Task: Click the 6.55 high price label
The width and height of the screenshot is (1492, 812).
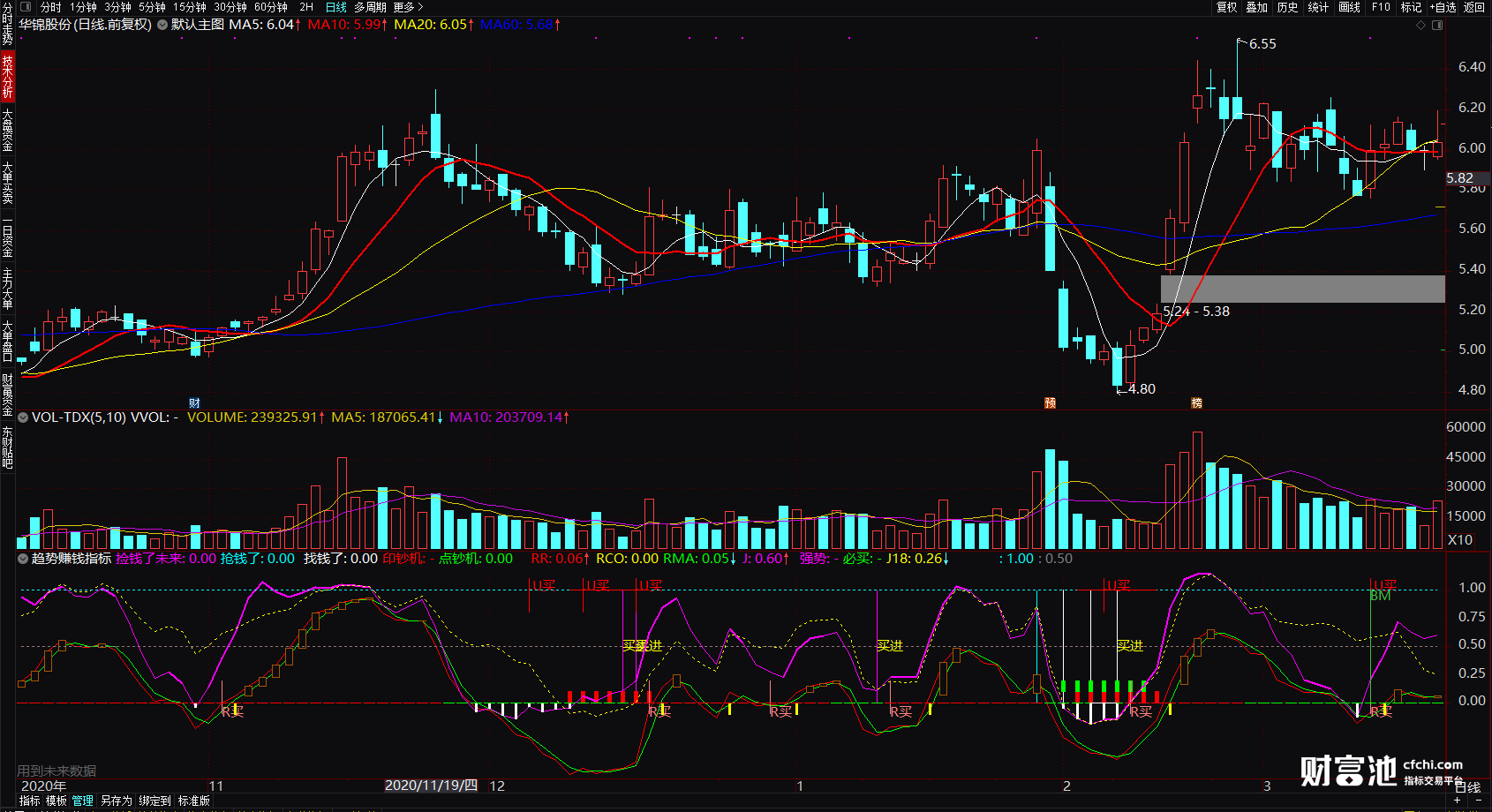Action: click(1262, 44)
